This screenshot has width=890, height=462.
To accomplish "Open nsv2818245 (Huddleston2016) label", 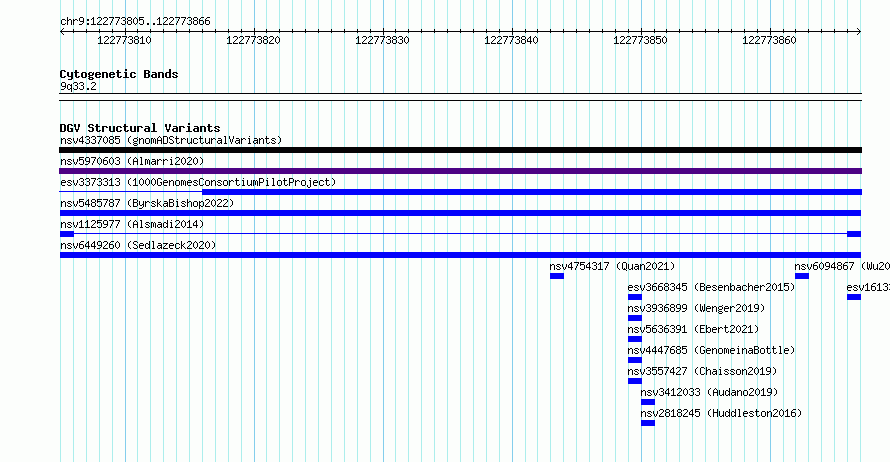I will [721, 413].
